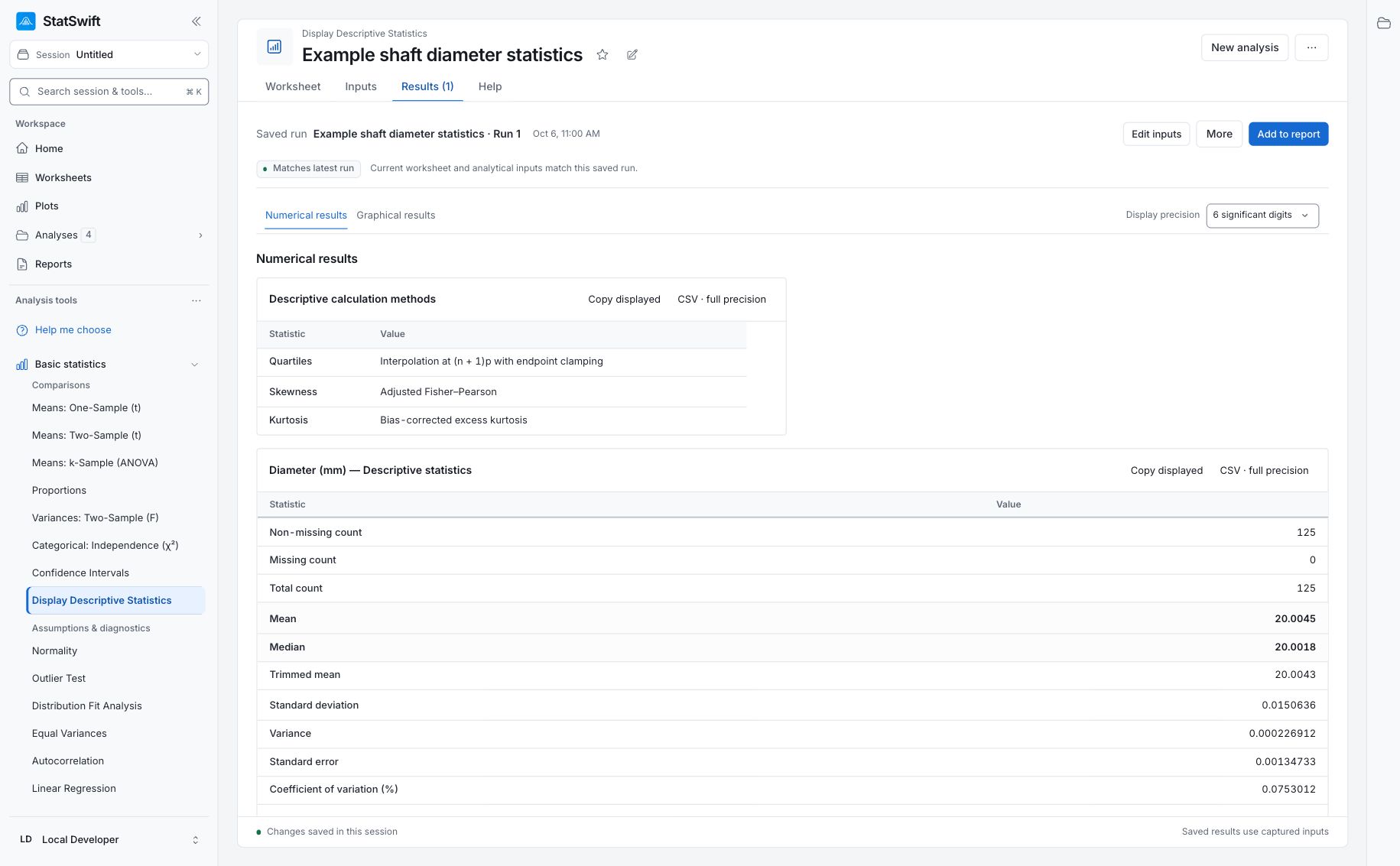Click the Basic statistics chart icon

point(22,365)
